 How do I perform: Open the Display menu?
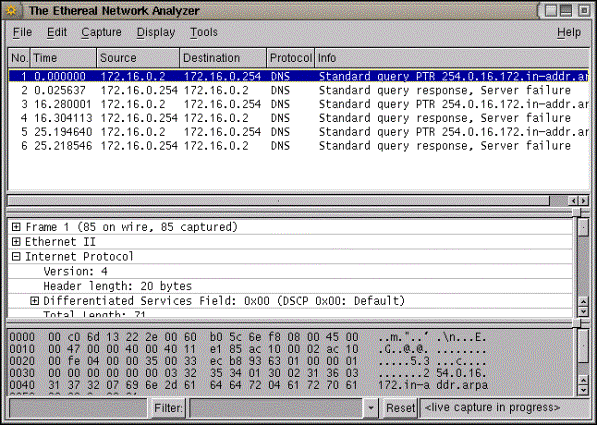click(156, 32)
